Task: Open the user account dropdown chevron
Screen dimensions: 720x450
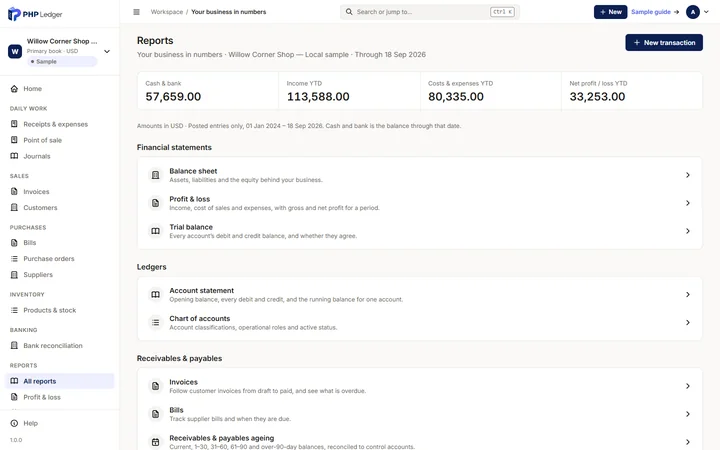Action: (x=706, y=12)
